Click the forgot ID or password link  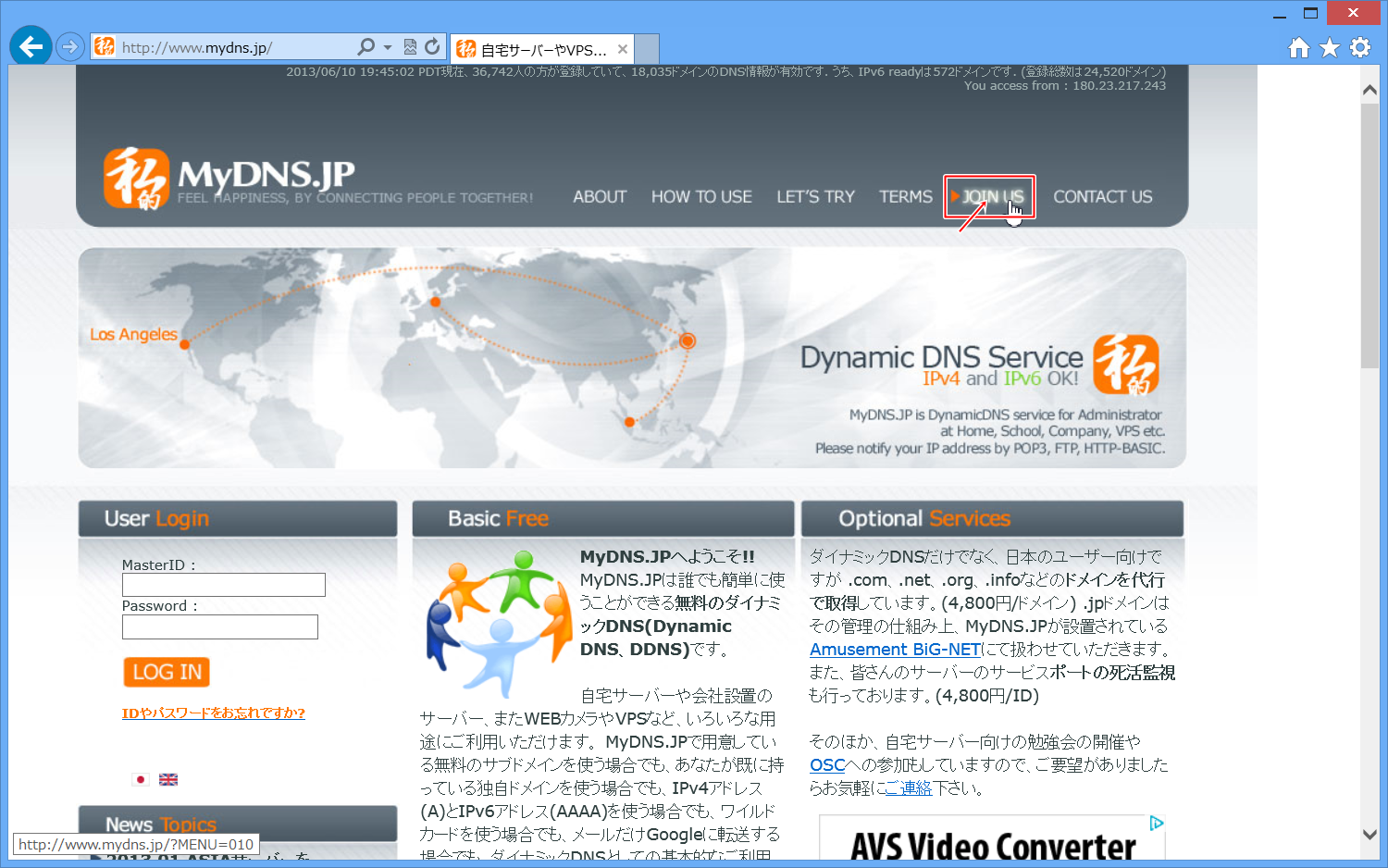pos(213,713)
